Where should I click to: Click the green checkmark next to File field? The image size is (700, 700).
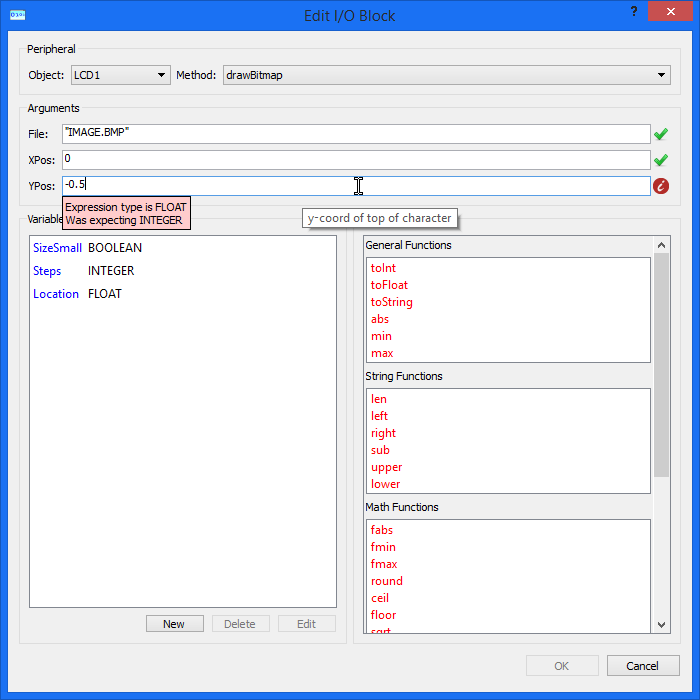[660, 134]
